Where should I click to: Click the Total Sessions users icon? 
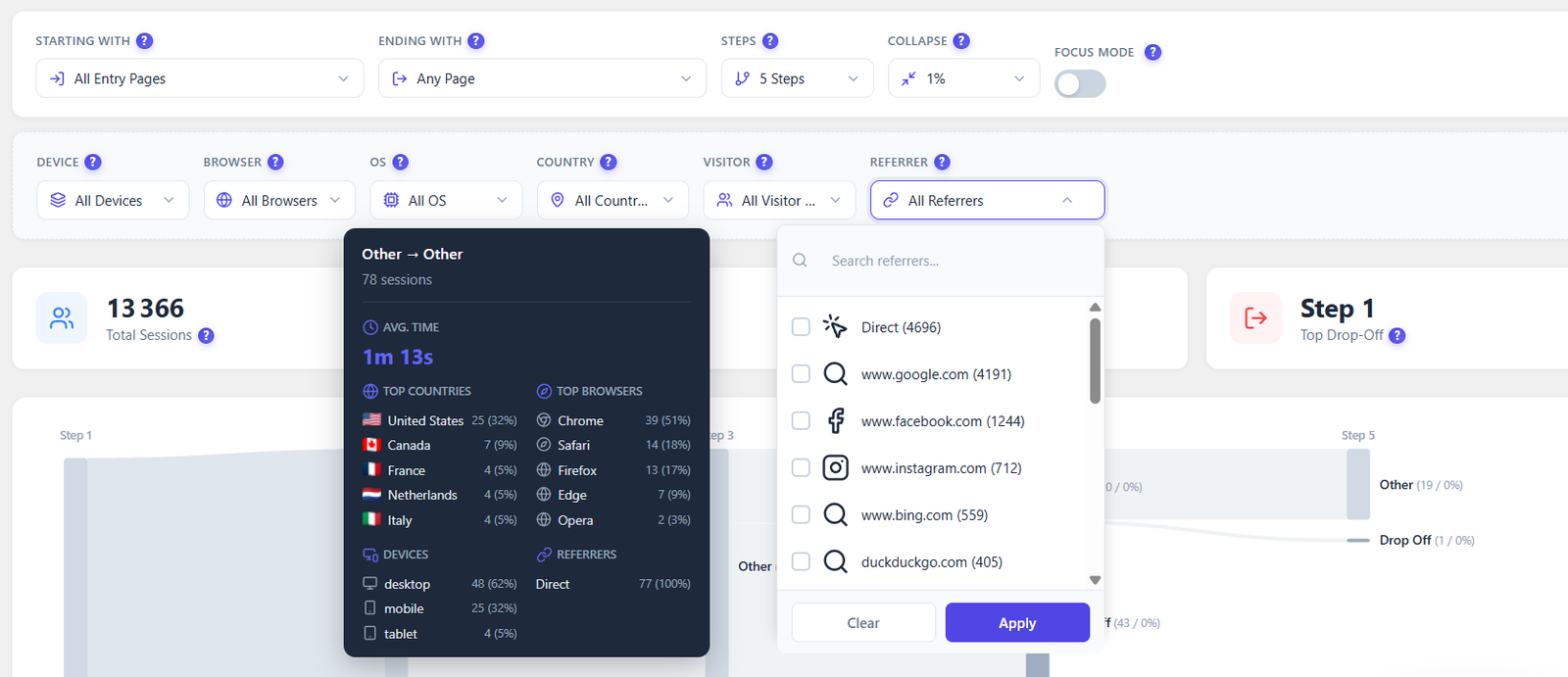pos(62,317)
